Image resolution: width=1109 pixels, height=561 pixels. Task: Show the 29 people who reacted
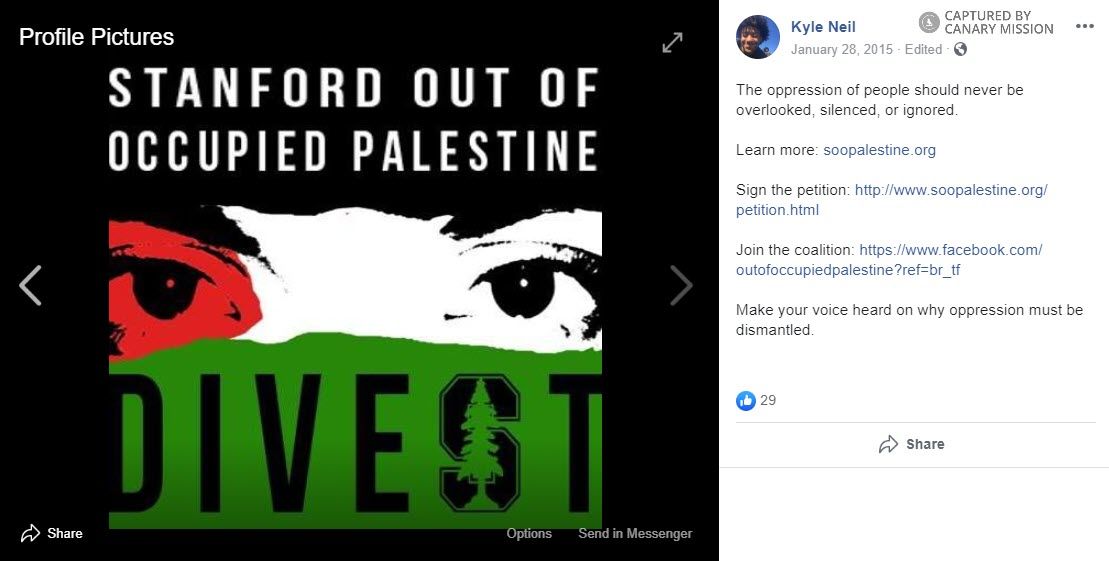768,400
